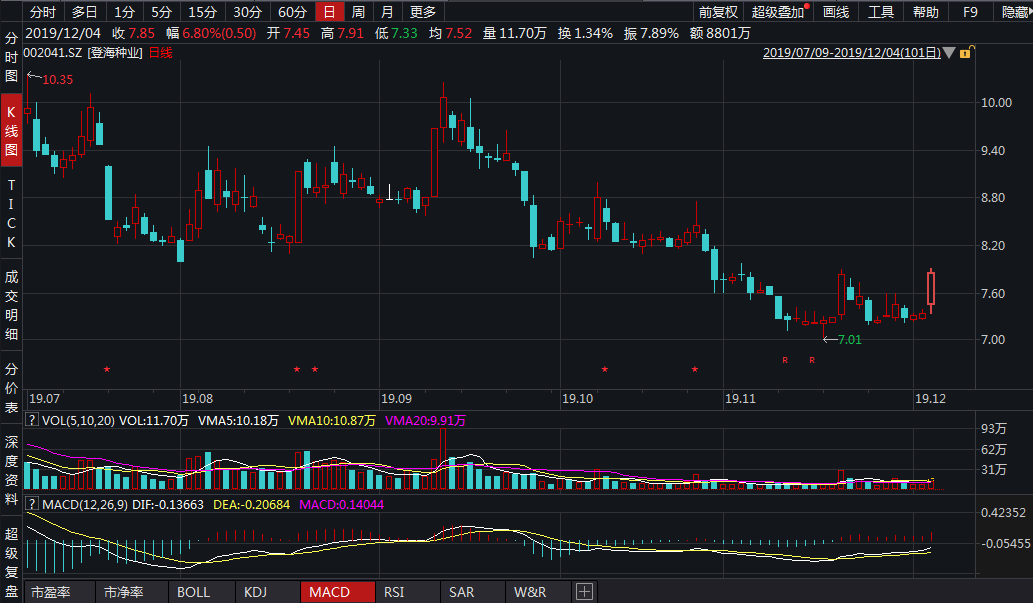The width and height of the screenshot is (1033, 603).
Task: Open 成交明细 in the left sidebar
Action: click(x=11, y=305)
